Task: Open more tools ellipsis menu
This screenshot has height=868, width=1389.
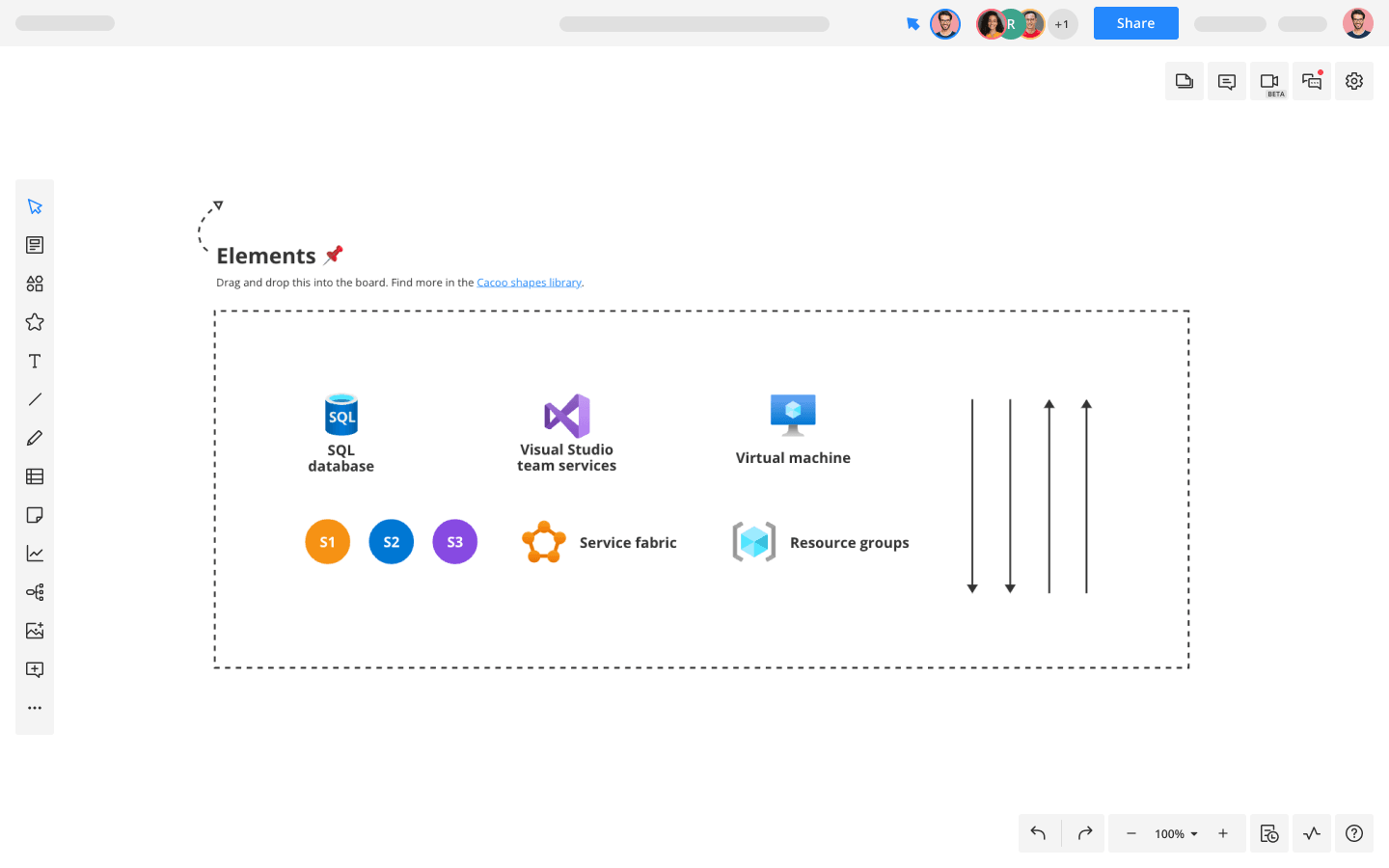Action: coord(35,708)
